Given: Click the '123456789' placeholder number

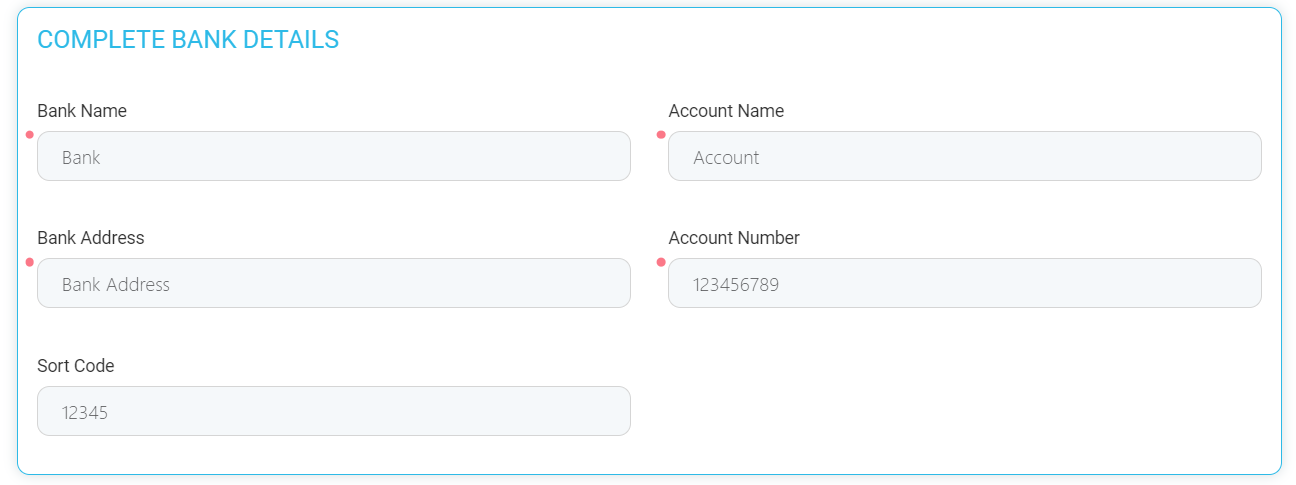Looking at the screenshot, I should click(x=736, y=285).
